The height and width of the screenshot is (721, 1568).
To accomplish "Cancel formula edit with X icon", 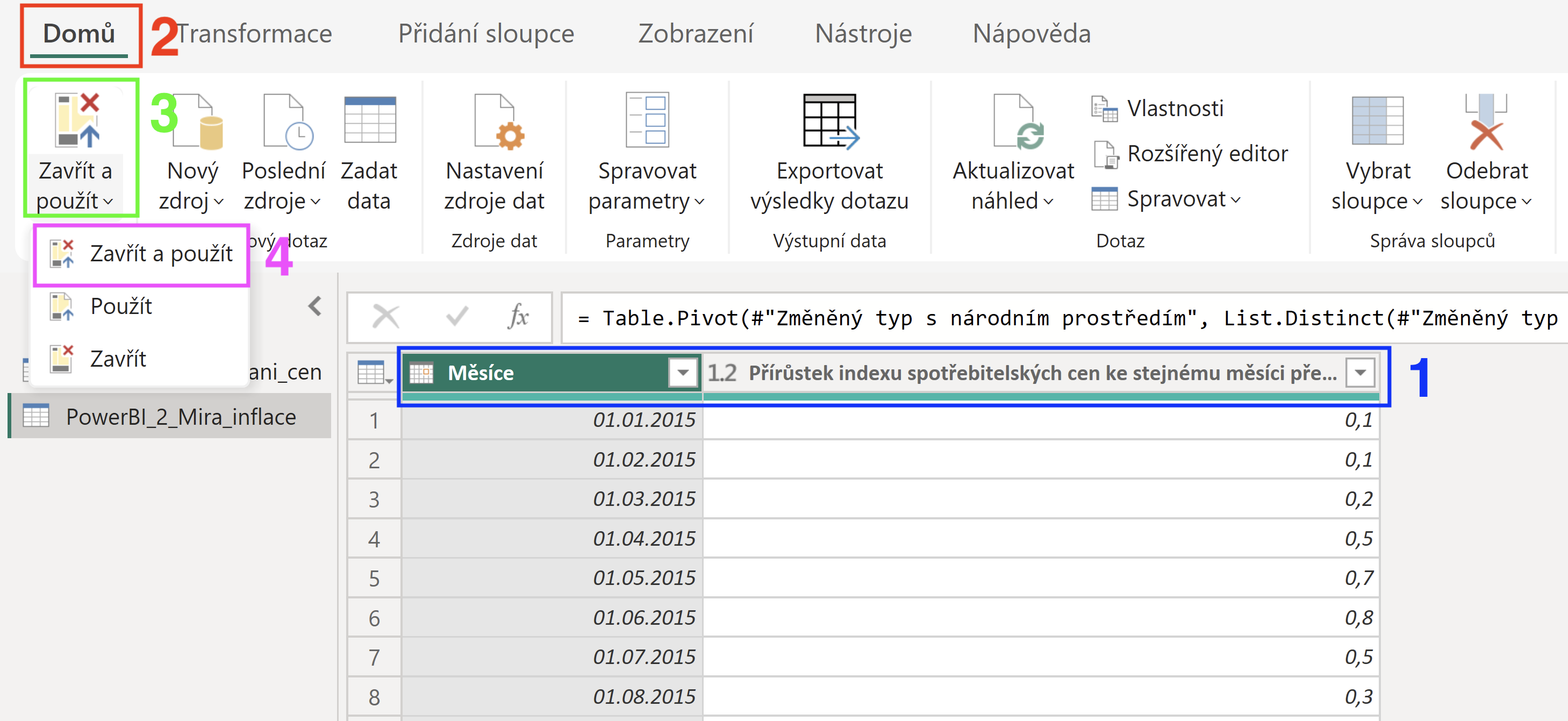I will (x=386, y=317).
